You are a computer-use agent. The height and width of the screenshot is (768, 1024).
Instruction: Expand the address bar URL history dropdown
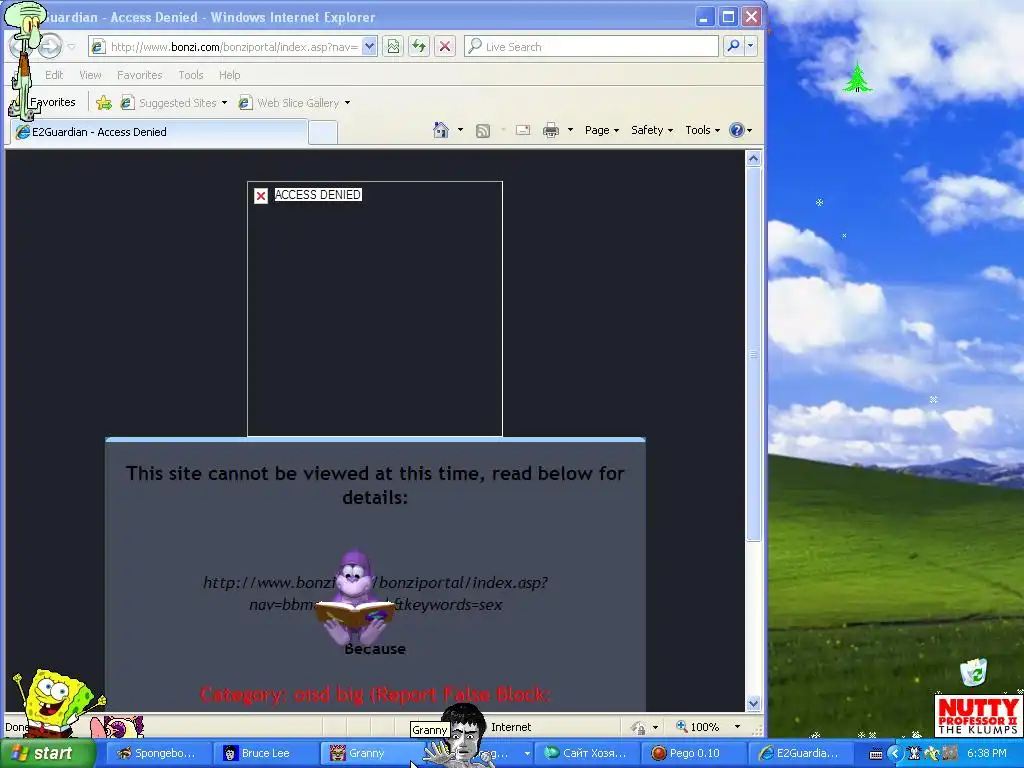pyautogui.click(x=369, y=46)
